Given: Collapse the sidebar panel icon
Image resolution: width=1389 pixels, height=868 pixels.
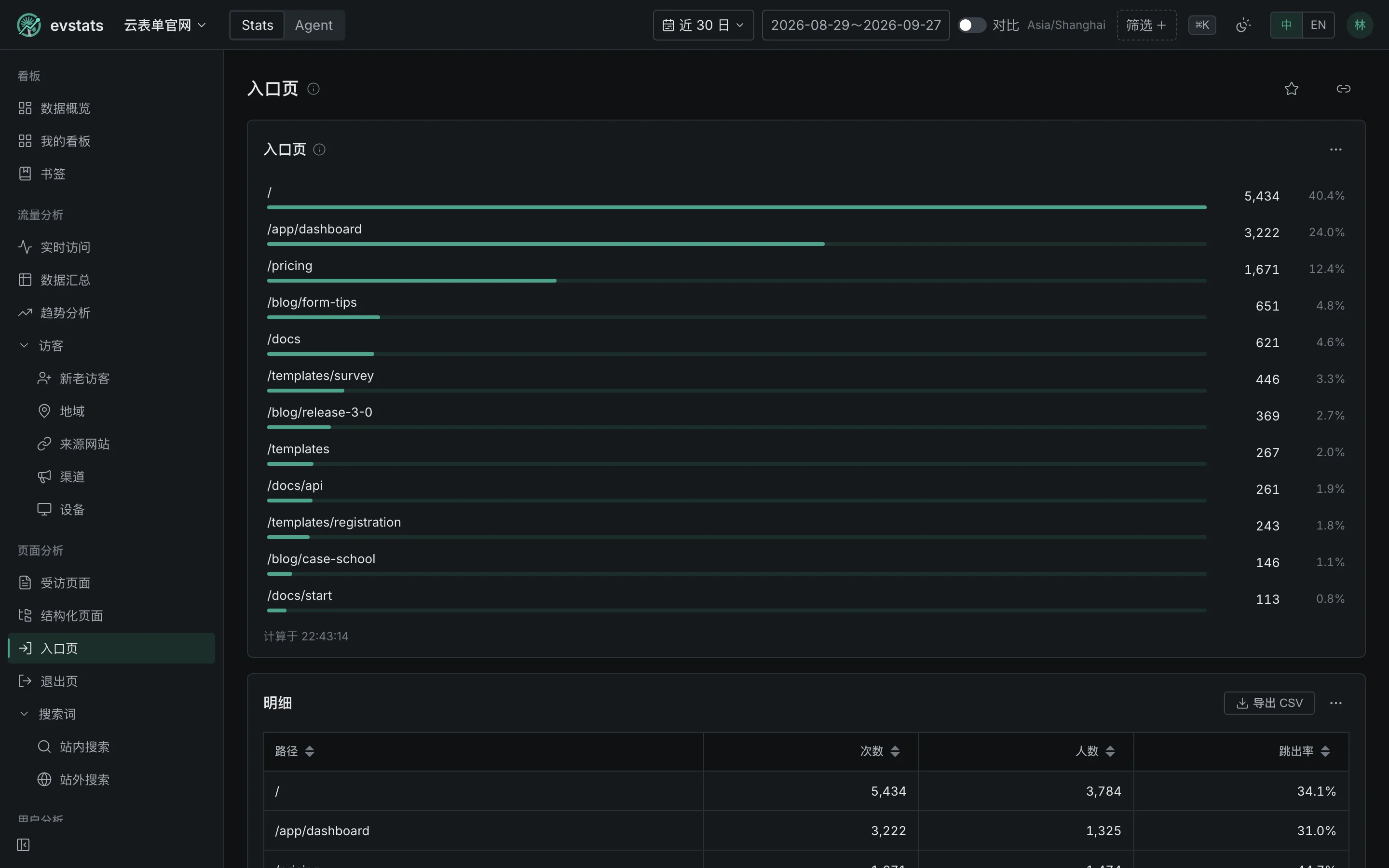Looking at the screenshot, I should (x=23, y=844).
